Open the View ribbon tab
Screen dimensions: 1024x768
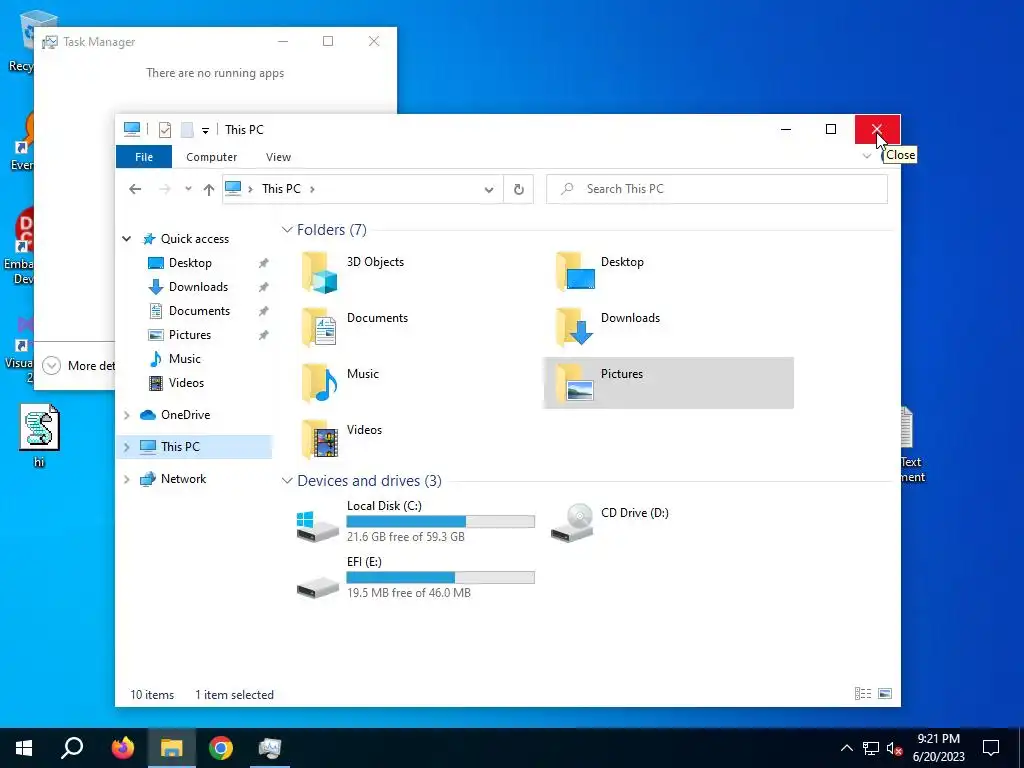pyautogui.click(x=278, y=157)
